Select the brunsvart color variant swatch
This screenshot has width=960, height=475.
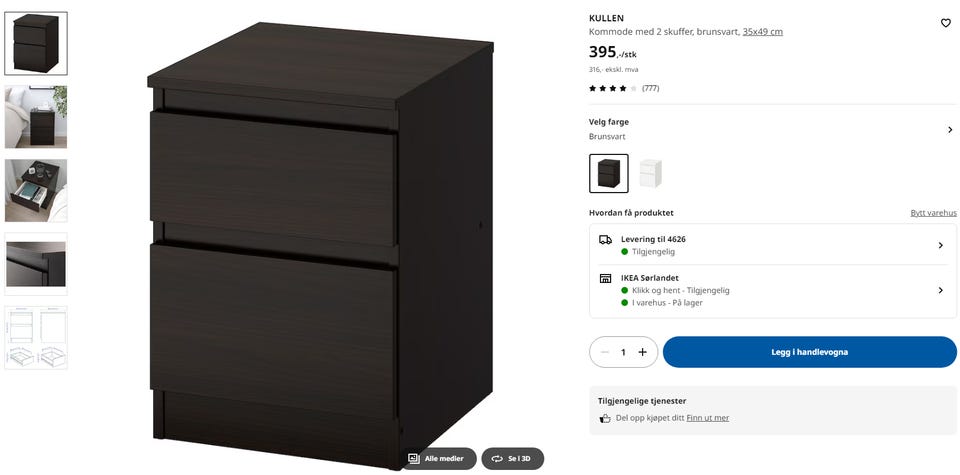pyautogui.click(x=609, y=173)
